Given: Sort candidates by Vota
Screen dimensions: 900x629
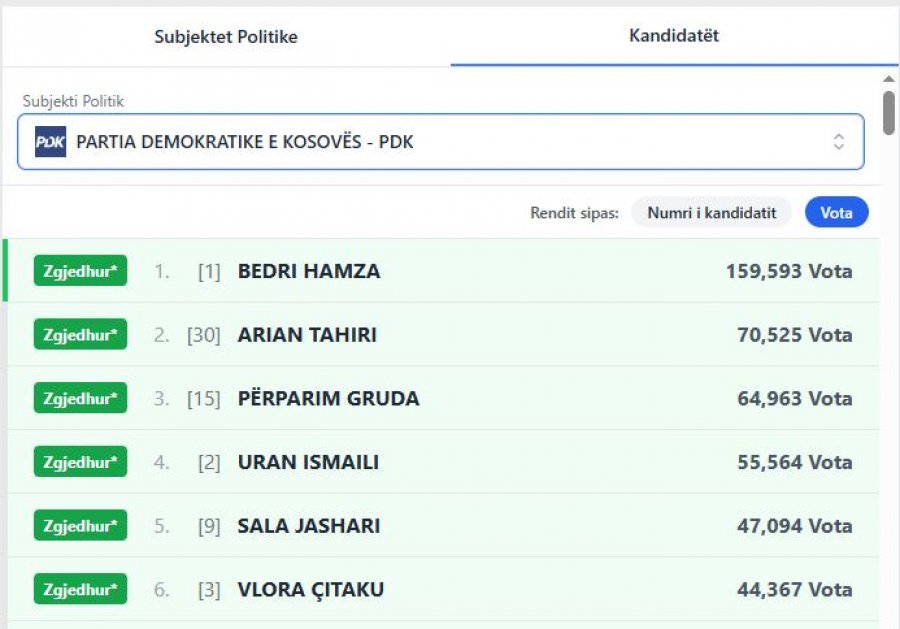Looking at the screenshot, I should [x=836, y=212].
